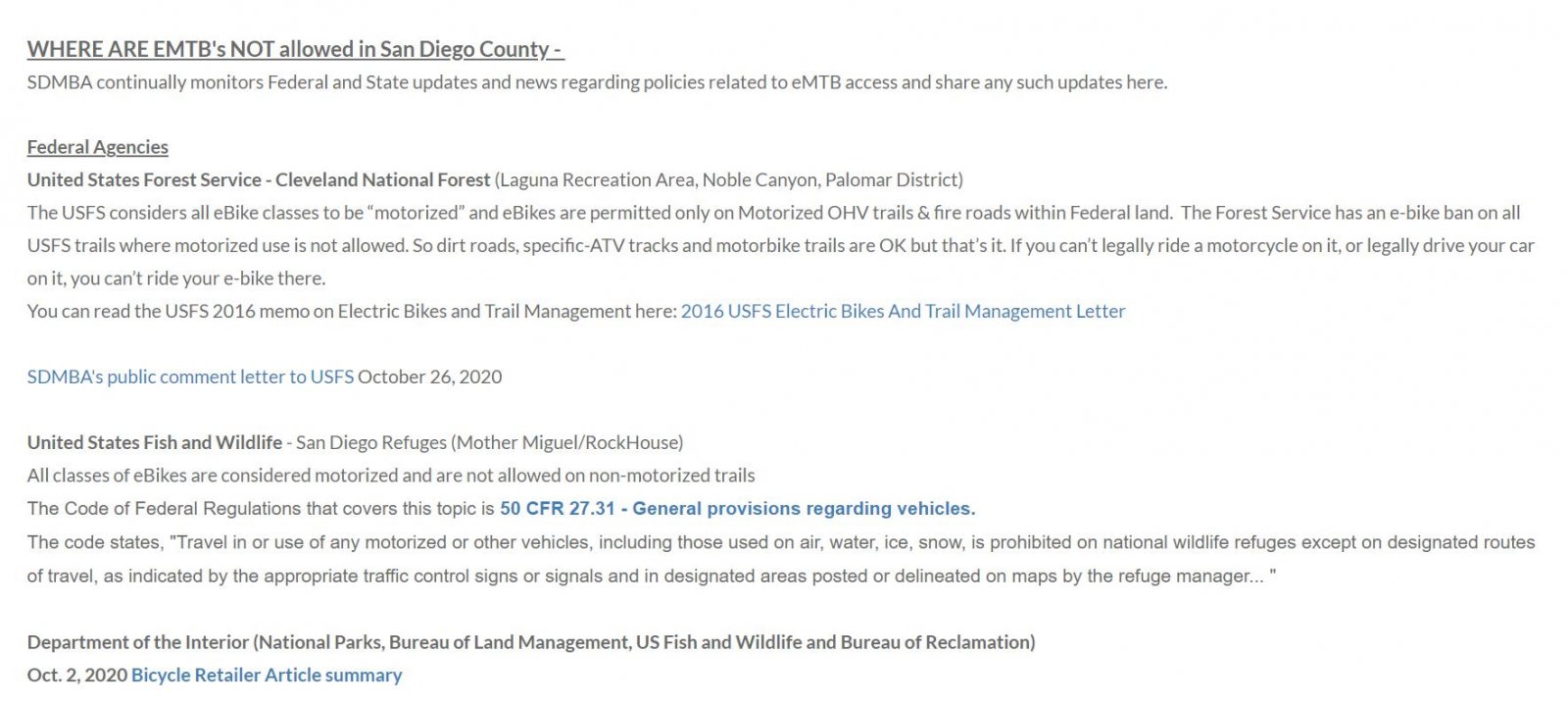The image size is (1568, 702).
Task: Click the 'October 26, 2020' date text
Action: (x=429, y=376)
